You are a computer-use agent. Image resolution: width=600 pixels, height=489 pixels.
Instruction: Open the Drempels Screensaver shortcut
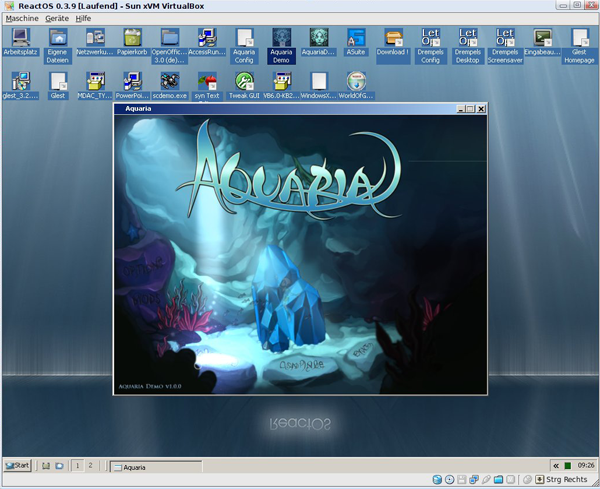[505, 39]
